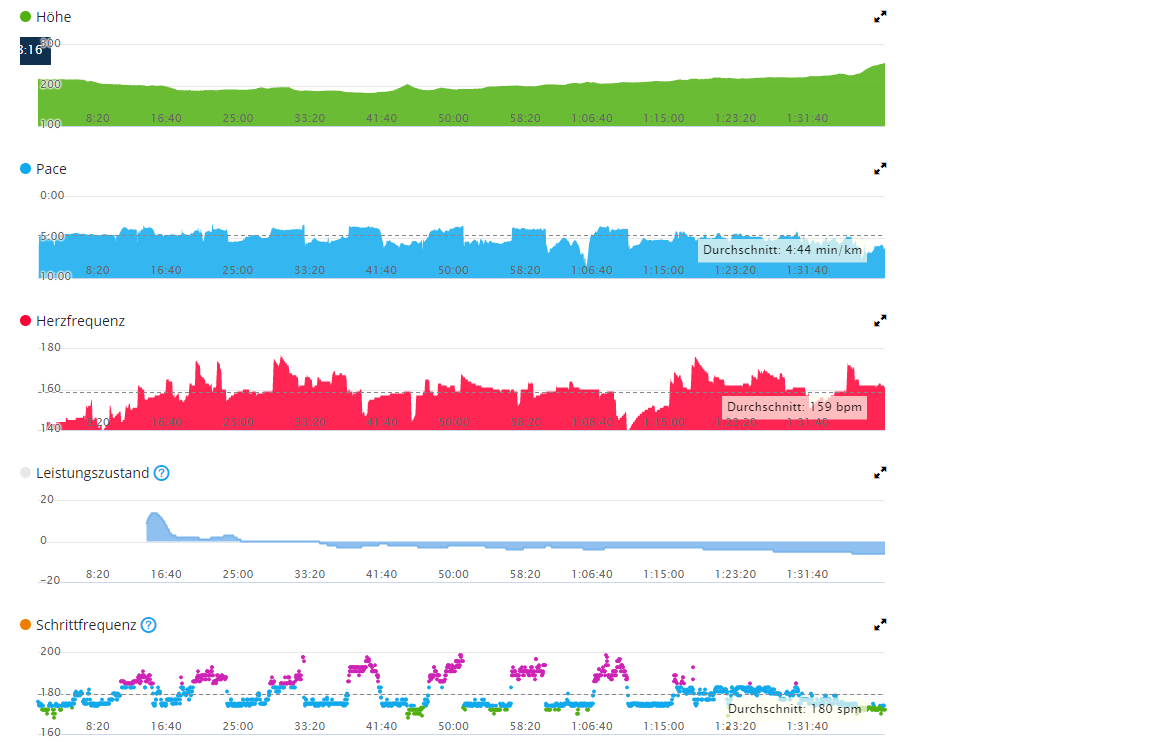Expand the Schrittfrequenz chart to fullscreen
Screen dimensions: 1152x742
(x=880, y=625)
